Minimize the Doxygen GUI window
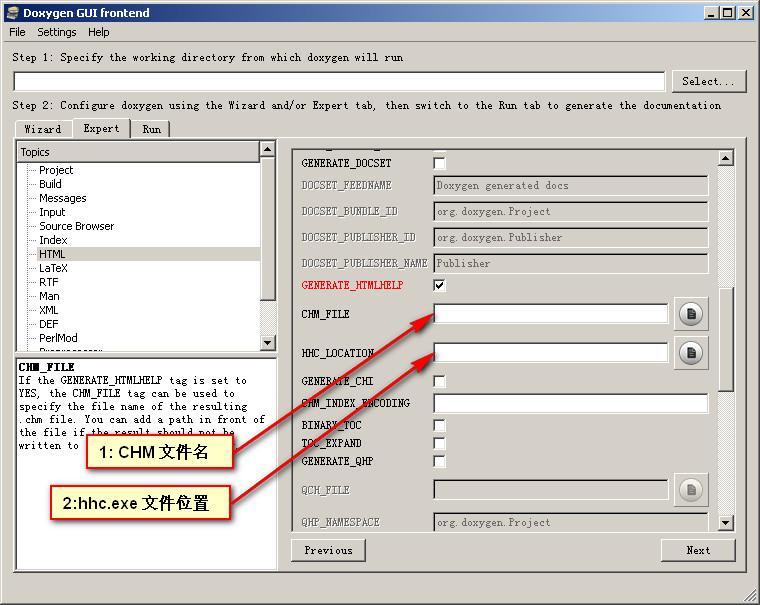760x605 pixels. click(711, 13)
